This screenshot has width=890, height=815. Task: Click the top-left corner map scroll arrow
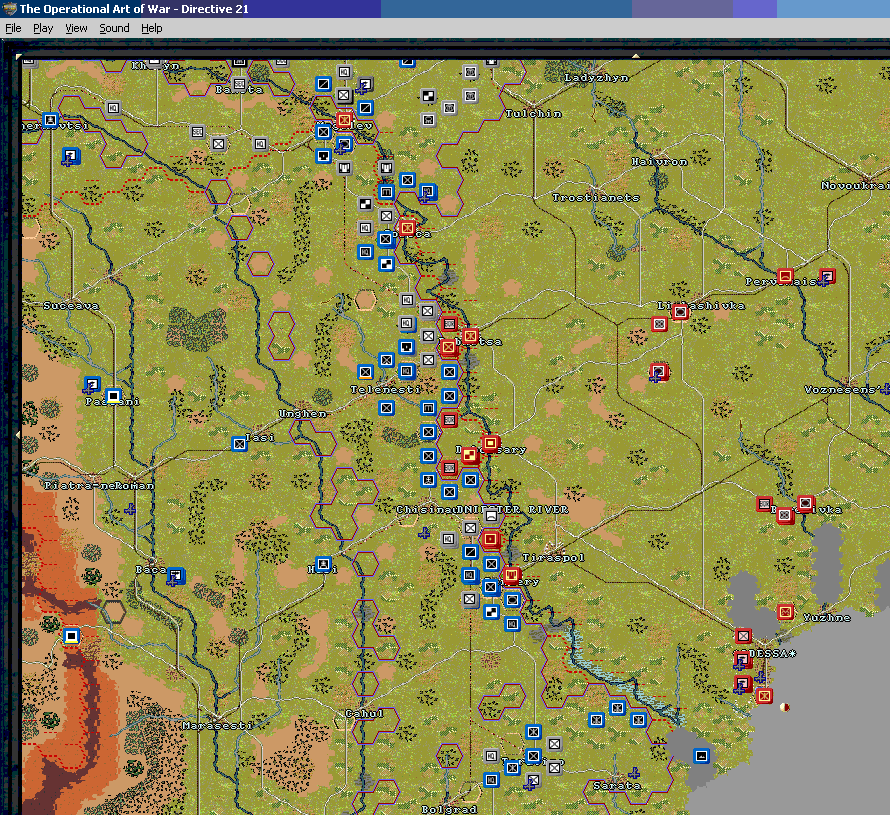coord(18,56)
